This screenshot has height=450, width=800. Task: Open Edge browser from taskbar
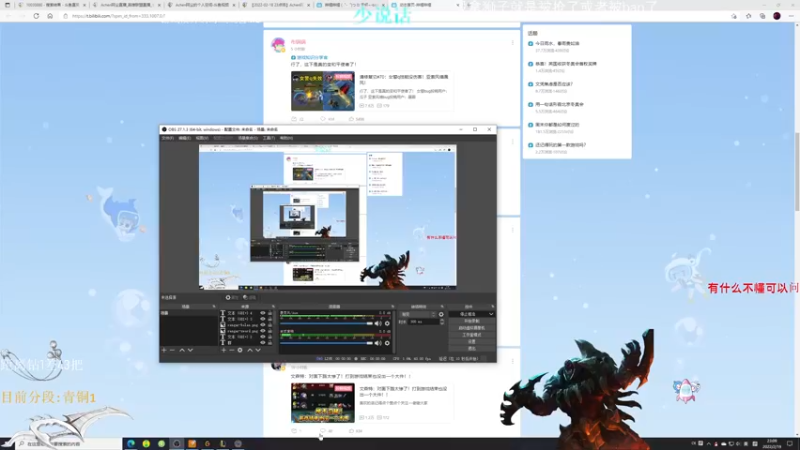coord(131,444)
